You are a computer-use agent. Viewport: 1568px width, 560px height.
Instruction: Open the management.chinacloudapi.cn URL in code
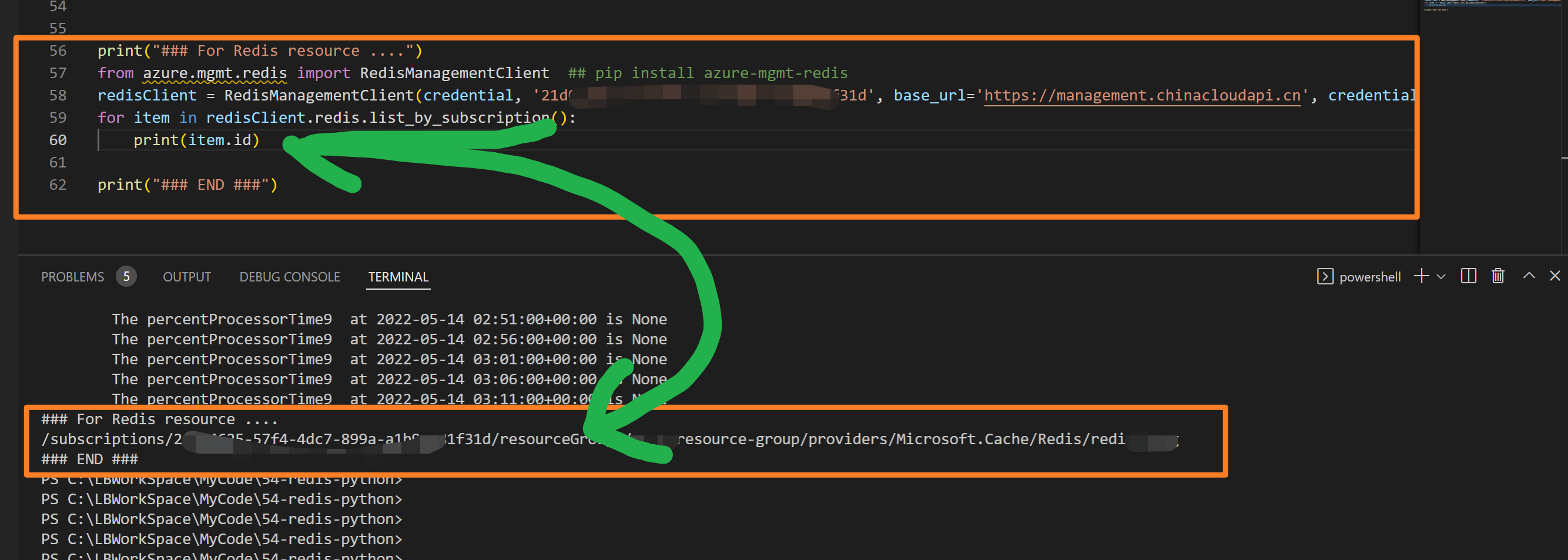click(1141, 96)
